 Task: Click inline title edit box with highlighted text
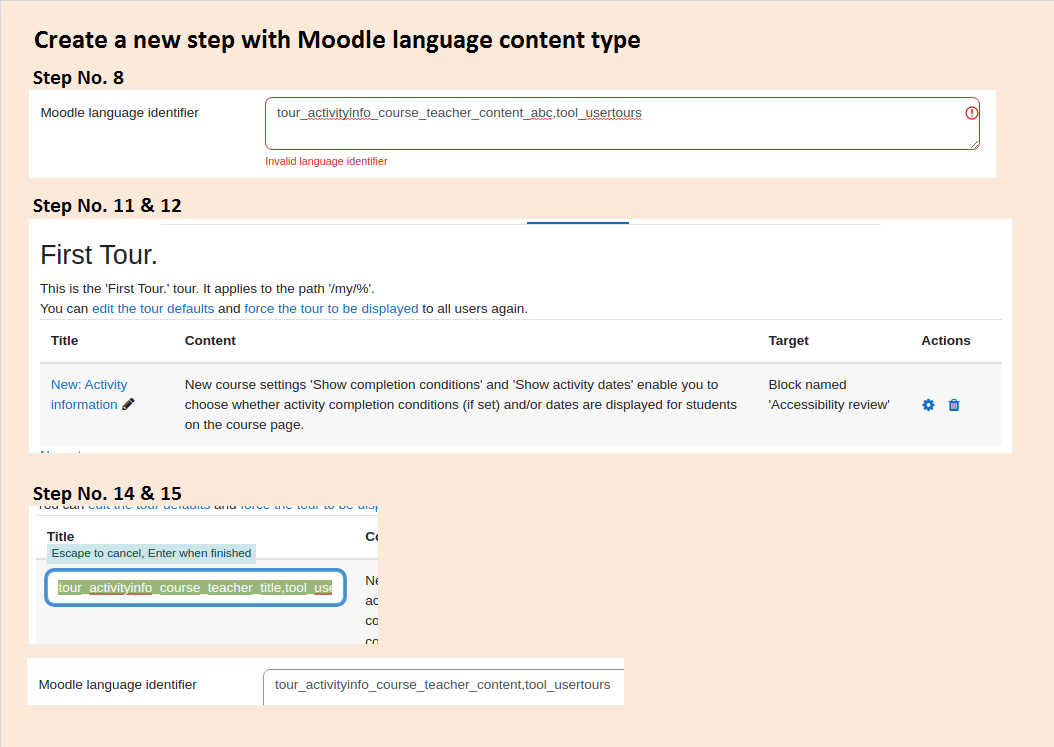196,588
